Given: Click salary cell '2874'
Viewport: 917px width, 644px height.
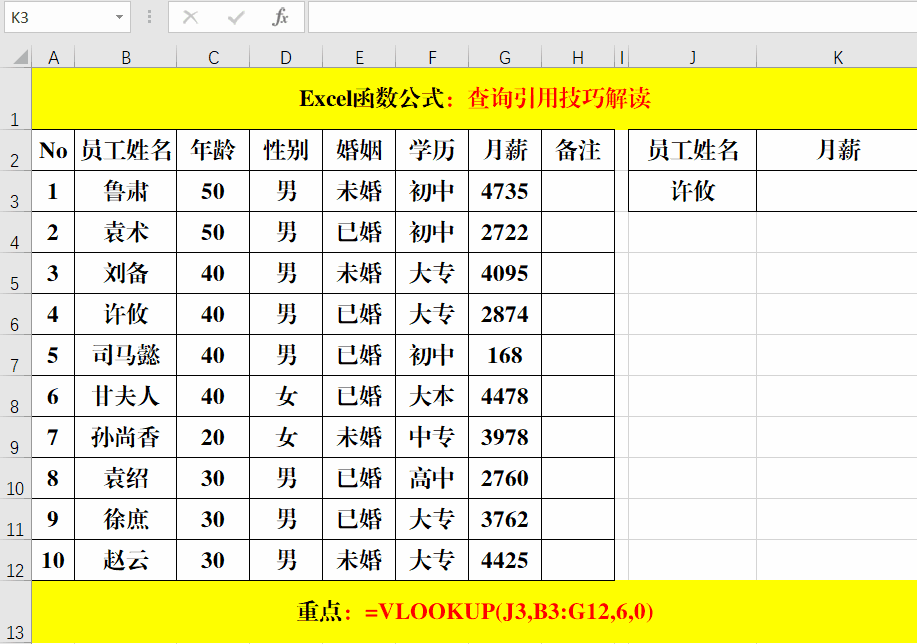Looking at the screenshot, I should tap(505, 314).
